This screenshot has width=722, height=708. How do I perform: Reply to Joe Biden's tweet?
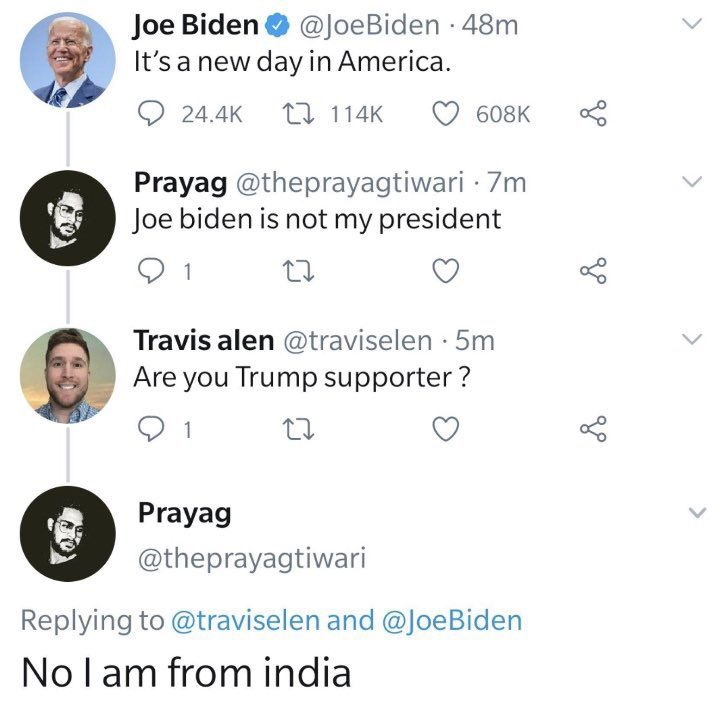(x=151, y=115)
